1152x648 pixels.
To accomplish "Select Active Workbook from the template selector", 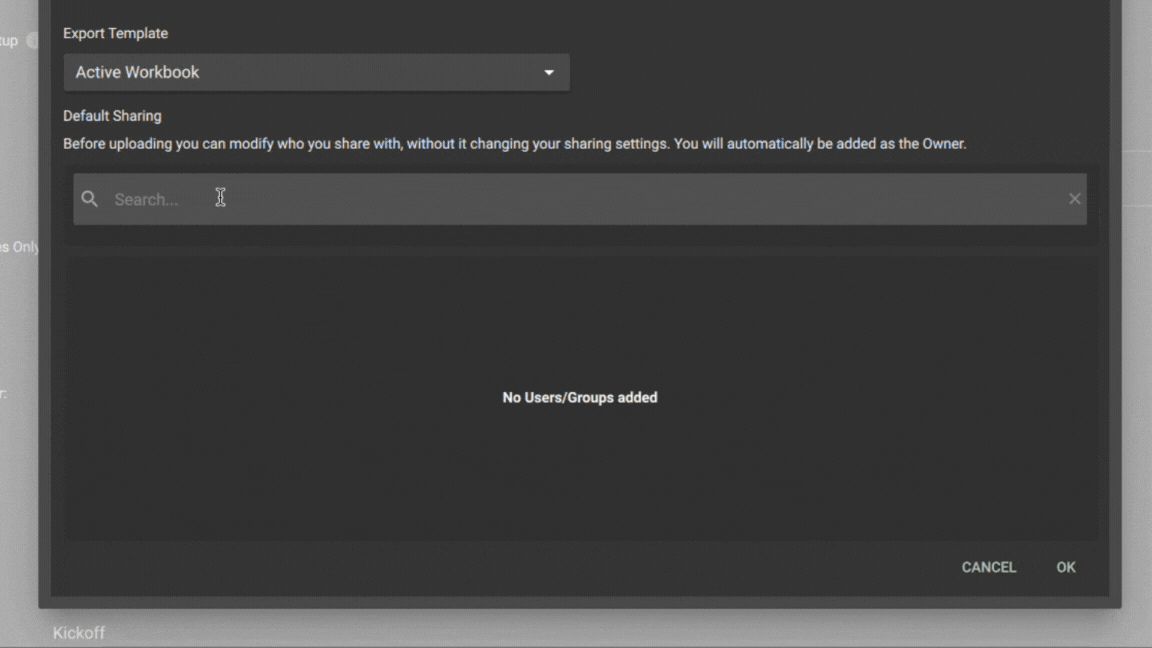I will coord(317,72).
